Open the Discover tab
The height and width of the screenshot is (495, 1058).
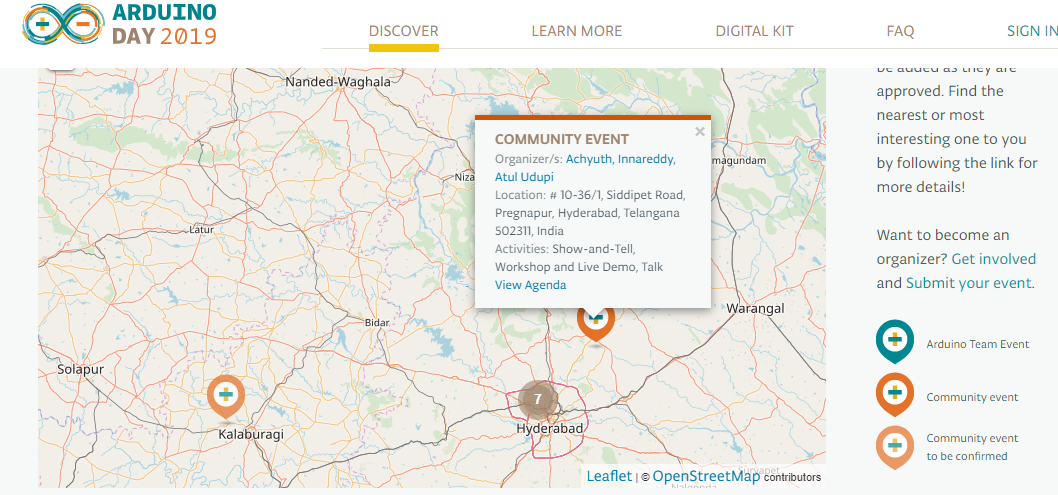(403, 31)
